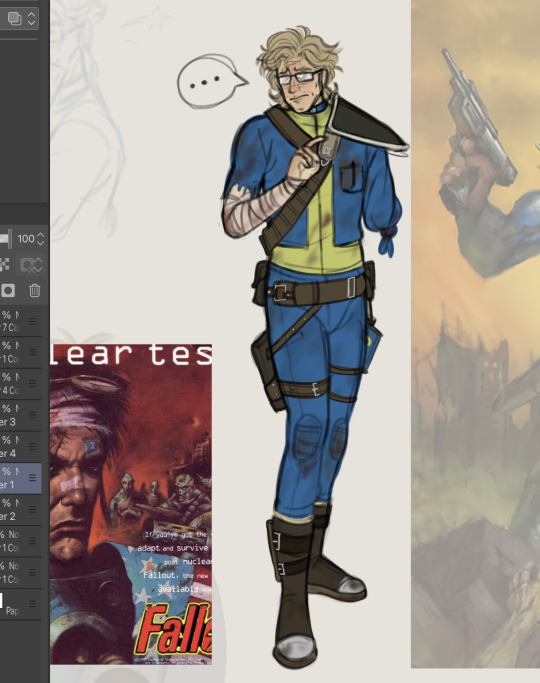The width and height of the screenshot is (540, 683).
Task: Delete the layer with the trash can icon
Action: [34, 291]
